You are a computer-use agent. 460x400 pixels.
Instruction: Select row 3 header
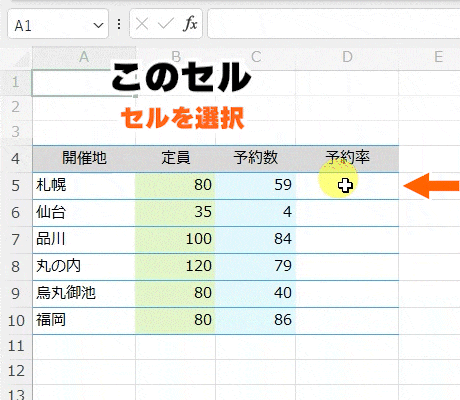16,132
